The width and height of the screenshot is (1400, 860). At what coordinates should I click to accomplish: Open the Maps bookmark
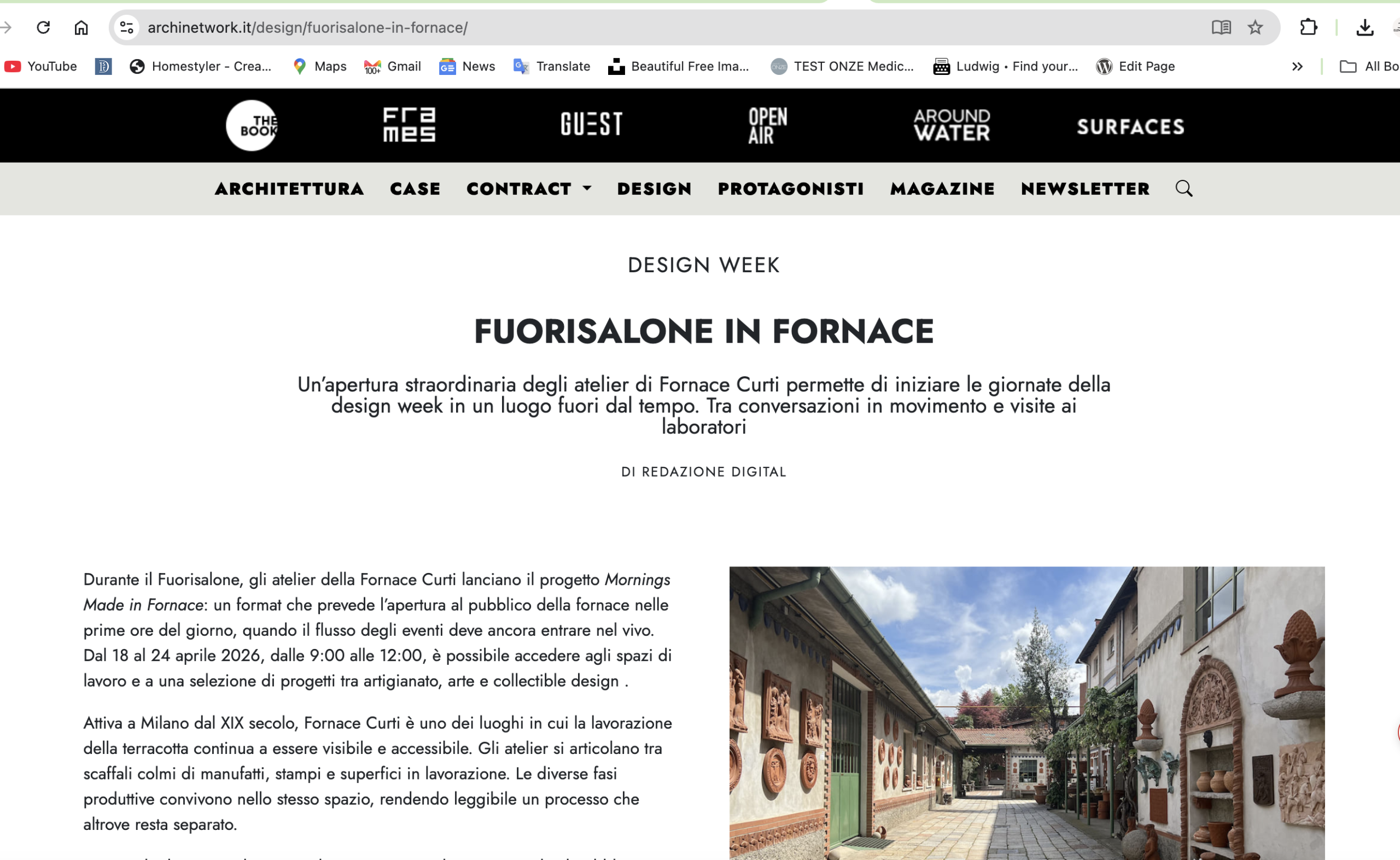[319, 67]
